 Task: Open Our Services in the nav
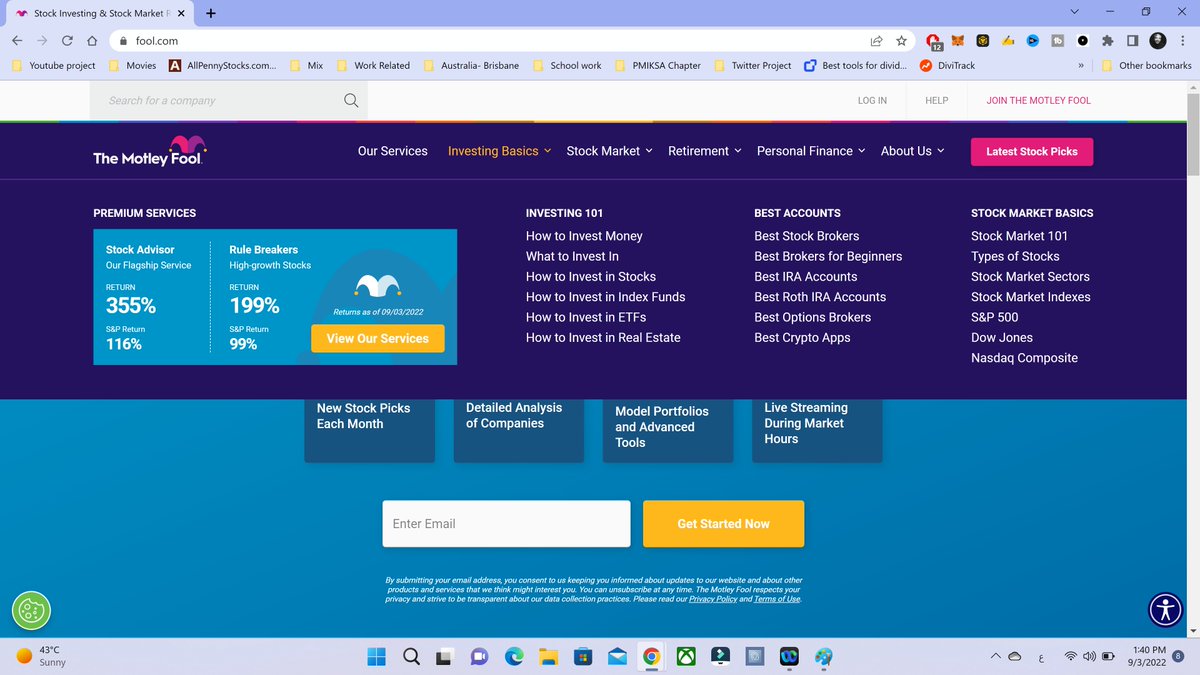tap(393, 151)
